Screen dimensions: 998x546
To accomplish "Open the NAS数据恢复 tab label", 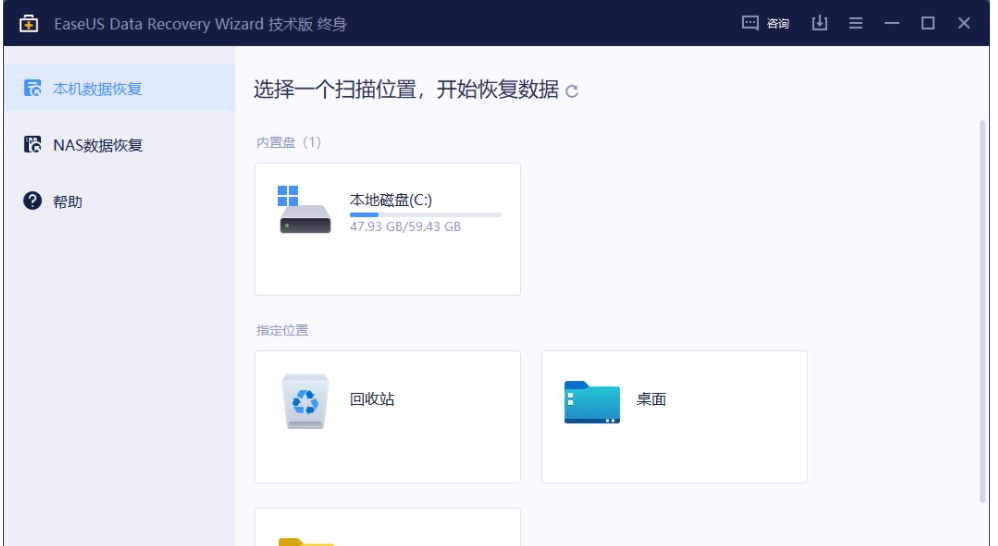I will point(98,146).
